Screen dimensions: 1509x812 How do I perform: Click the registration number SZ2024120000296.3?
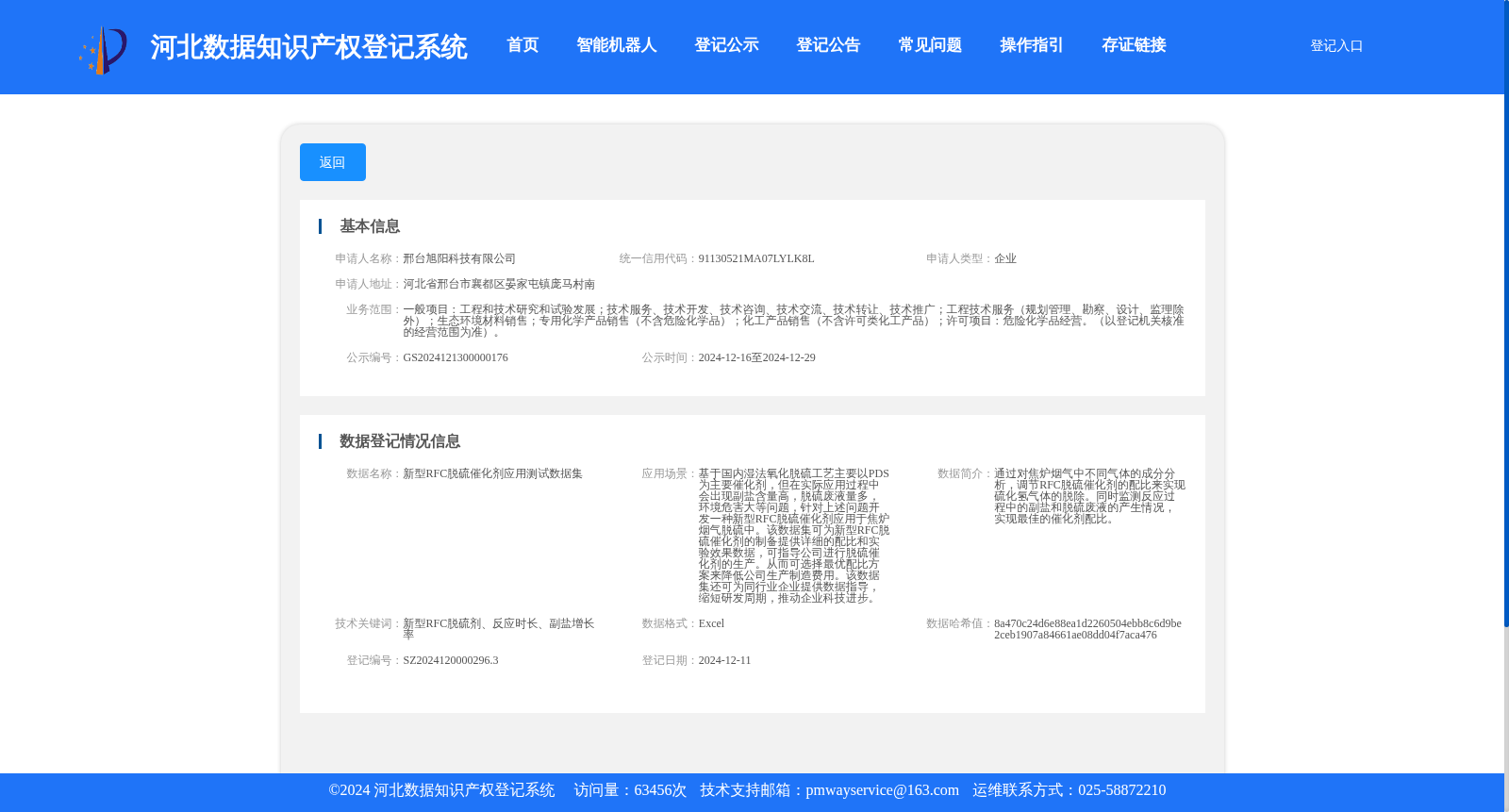pyautogui.click(x=451, y=660)
